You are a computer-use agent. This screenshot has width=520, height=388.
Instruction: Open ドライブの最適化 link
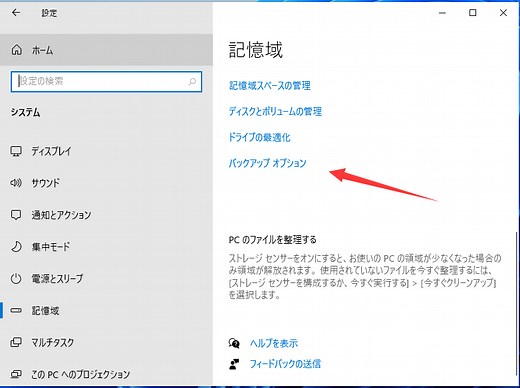pyautogui.click(x=259, y=137)
